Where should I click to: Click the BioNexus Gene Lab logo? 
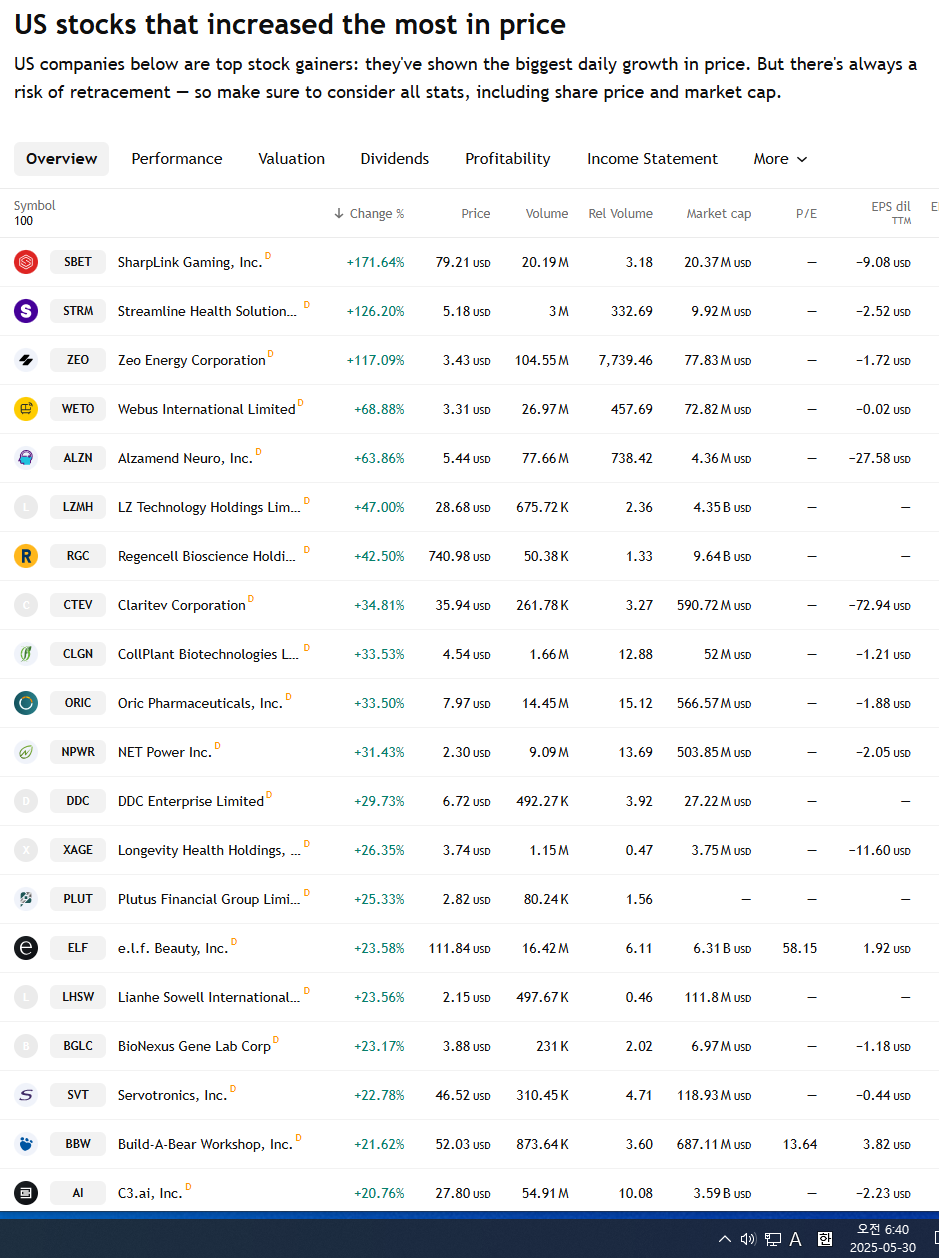(x=26, y=1046)
